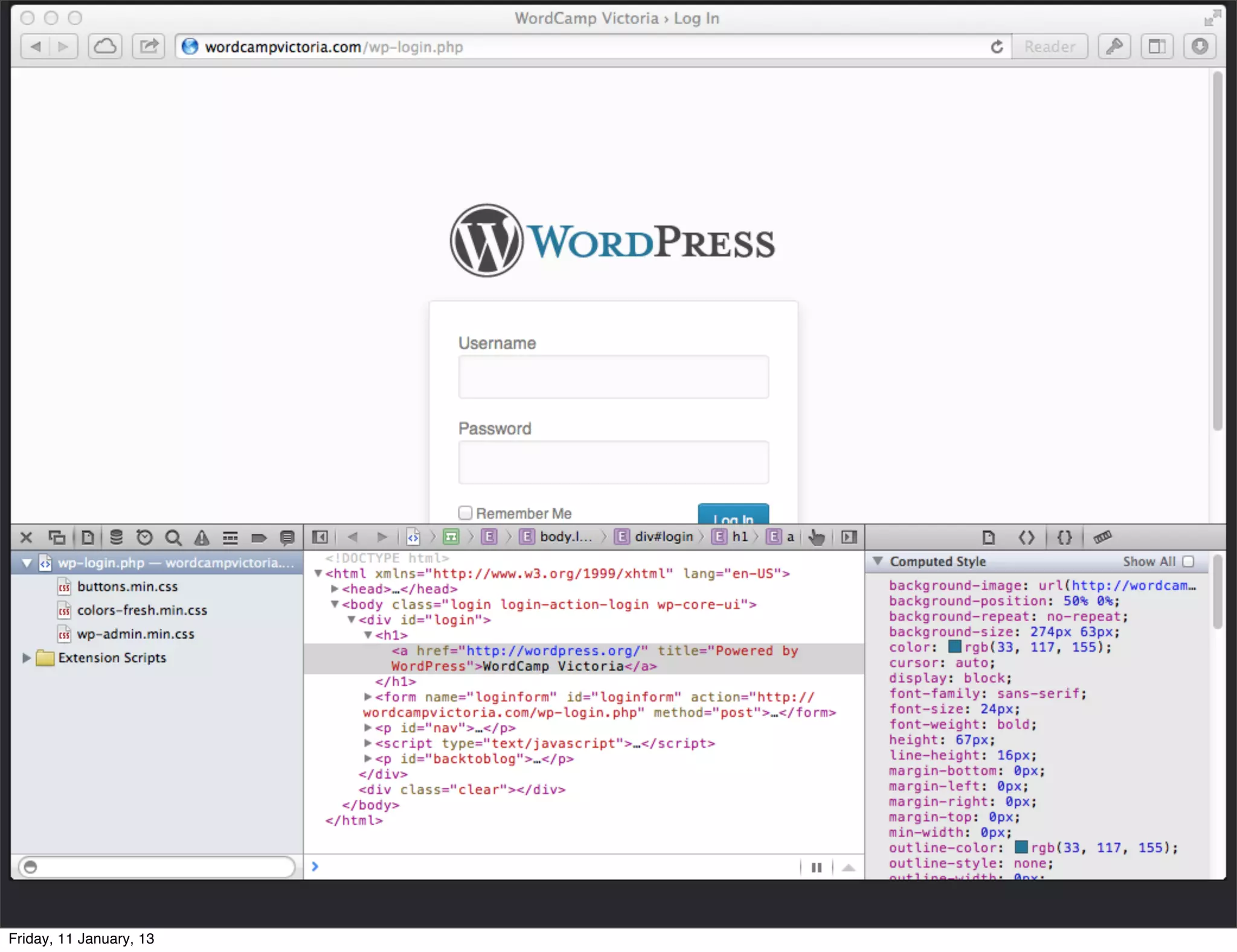Click the Reload page icon in address bar

click(997, 47)
